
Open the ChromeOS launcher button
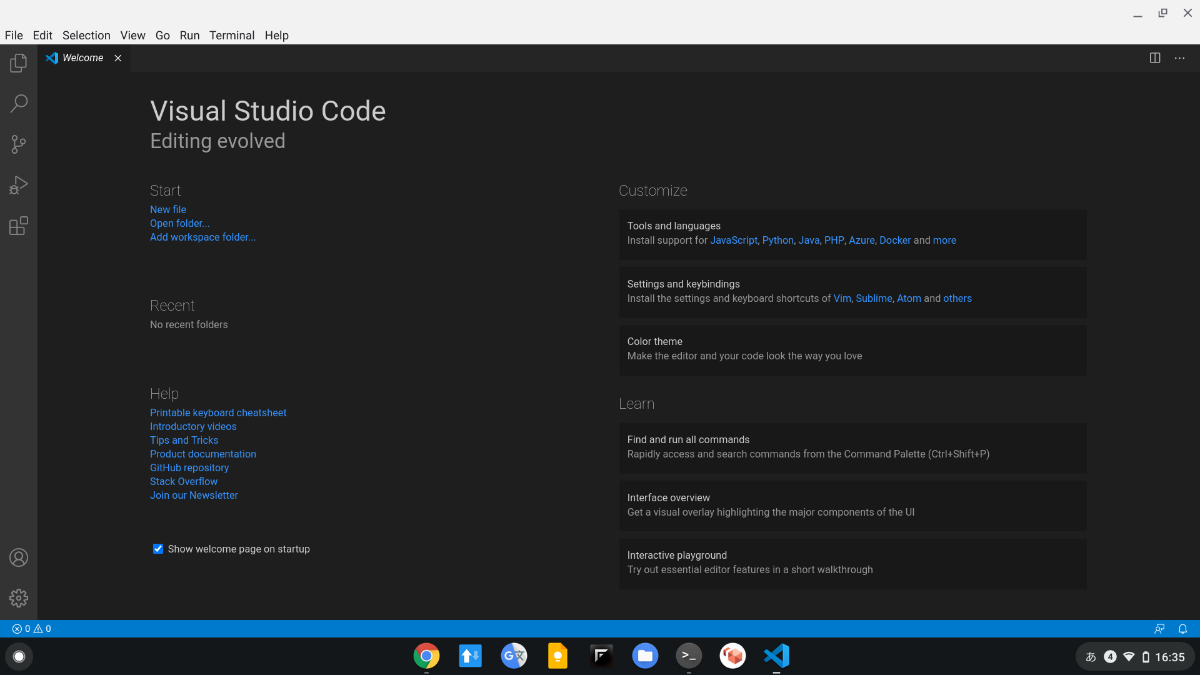coord(18,656)
